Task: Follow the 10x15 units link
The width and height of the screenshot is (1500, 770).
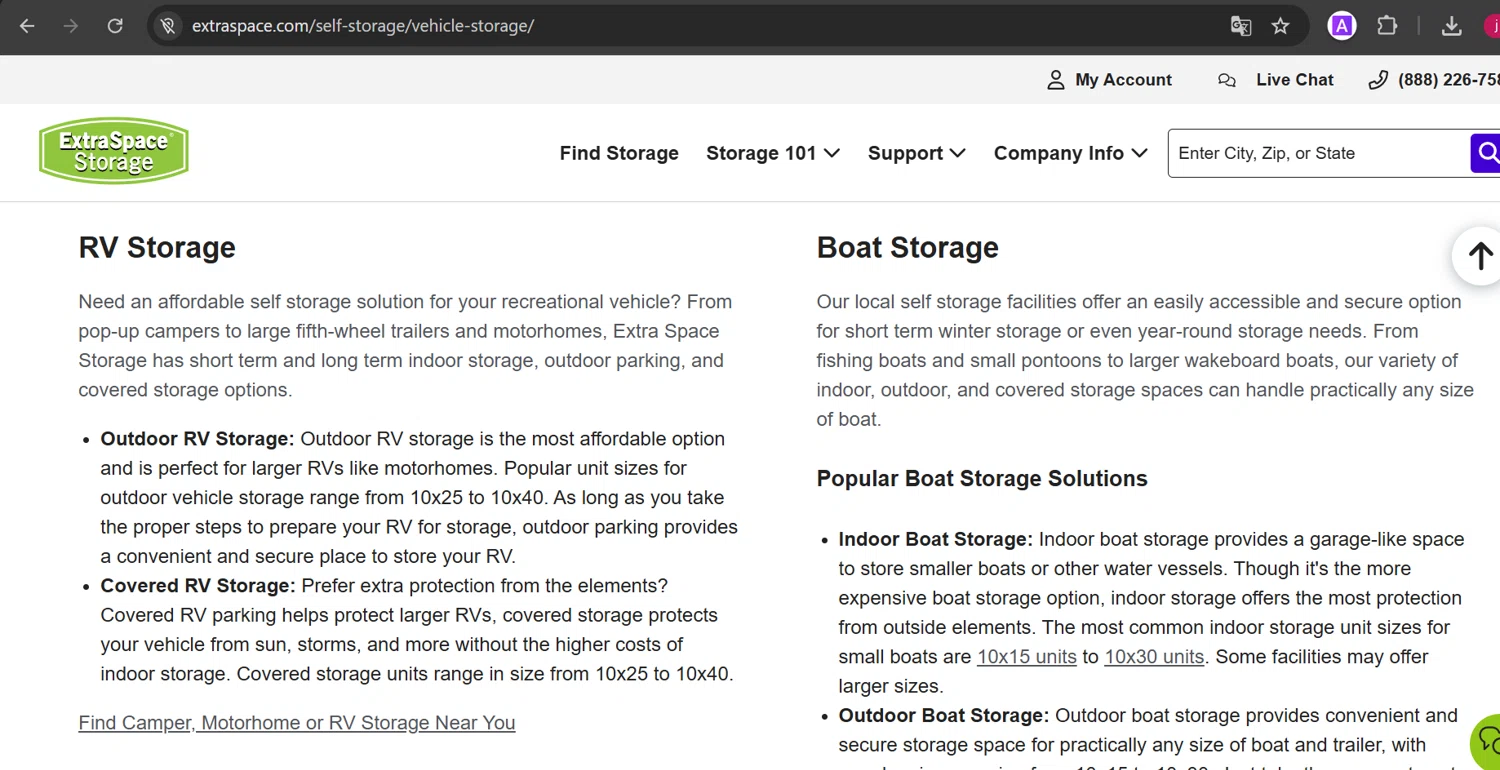Action: (x=1026, y=657)
